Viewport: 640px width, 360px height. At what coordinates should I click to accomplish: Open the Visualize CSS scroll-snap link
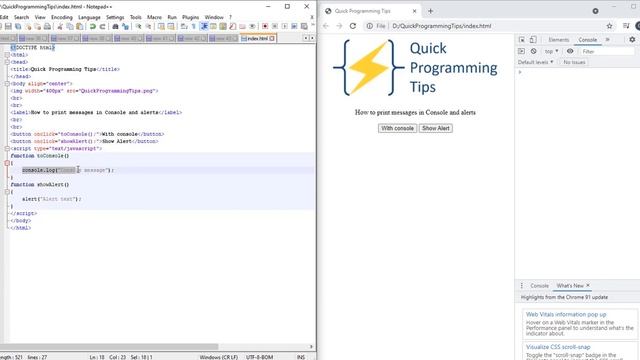click(558, 347)
